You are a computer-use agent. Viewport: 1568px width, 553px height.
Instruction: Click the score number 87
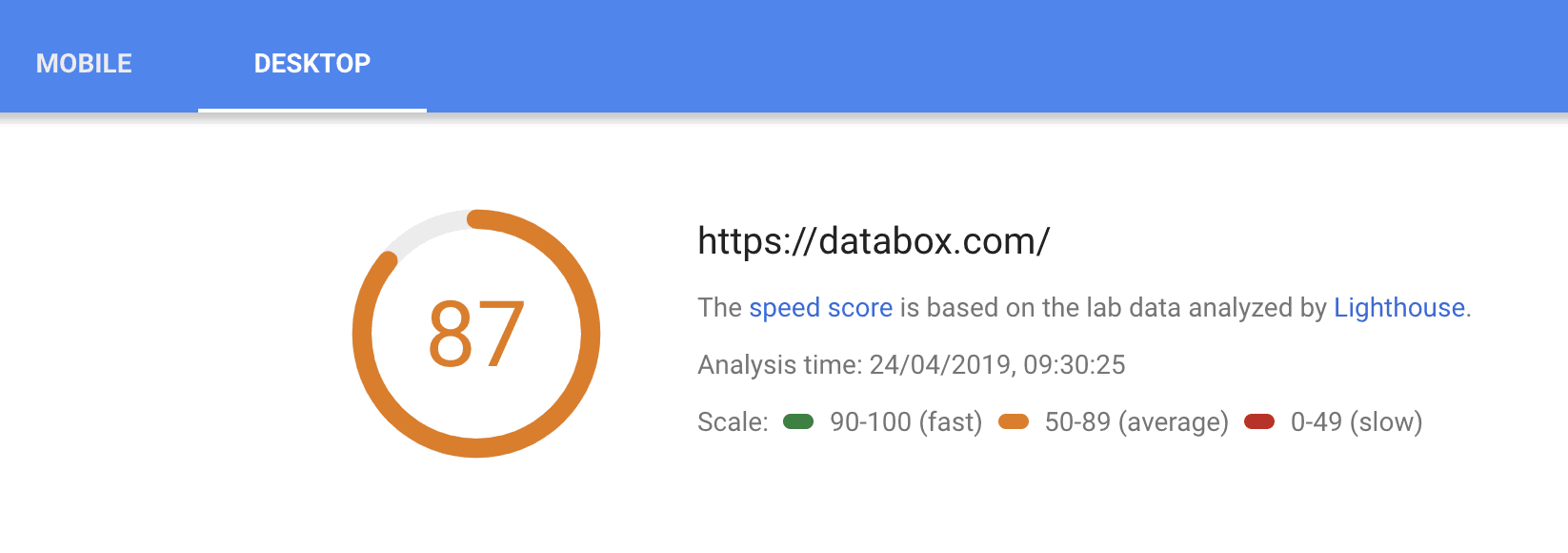tap(476, 334)
